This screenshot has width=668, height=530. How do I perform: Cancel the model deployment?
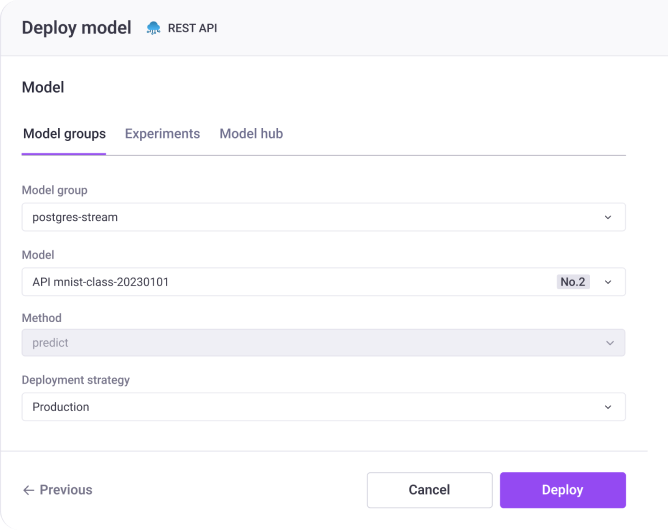(x=429, y=490)
